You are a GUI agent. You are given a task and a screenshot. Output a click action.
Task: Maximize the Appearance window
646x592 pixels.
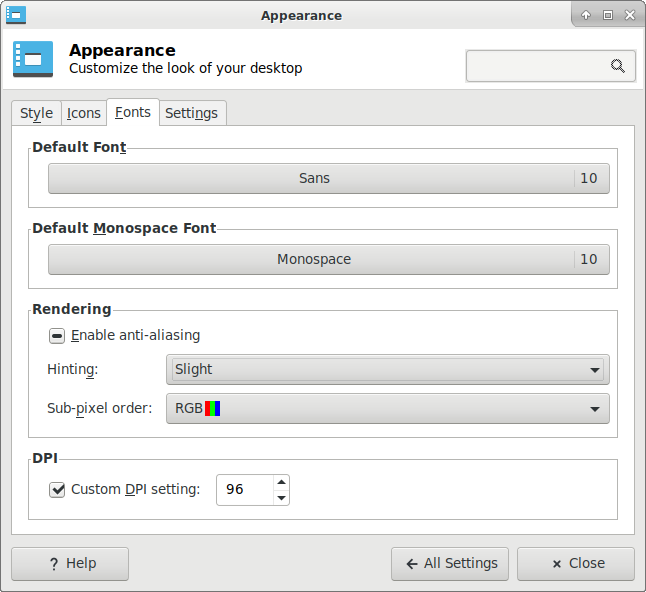tap(607, 15)
